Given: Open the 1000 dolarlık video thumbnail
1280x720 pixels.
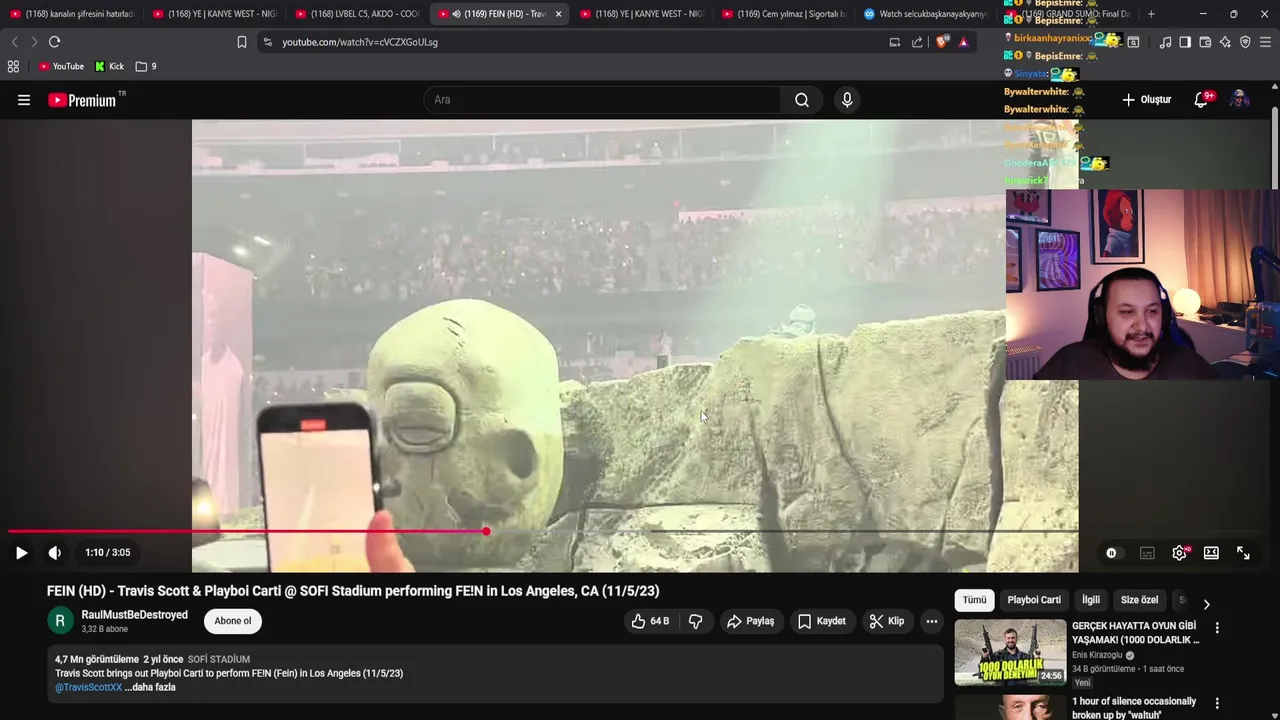Looking at the screenshot, I should pos(1010,652).
